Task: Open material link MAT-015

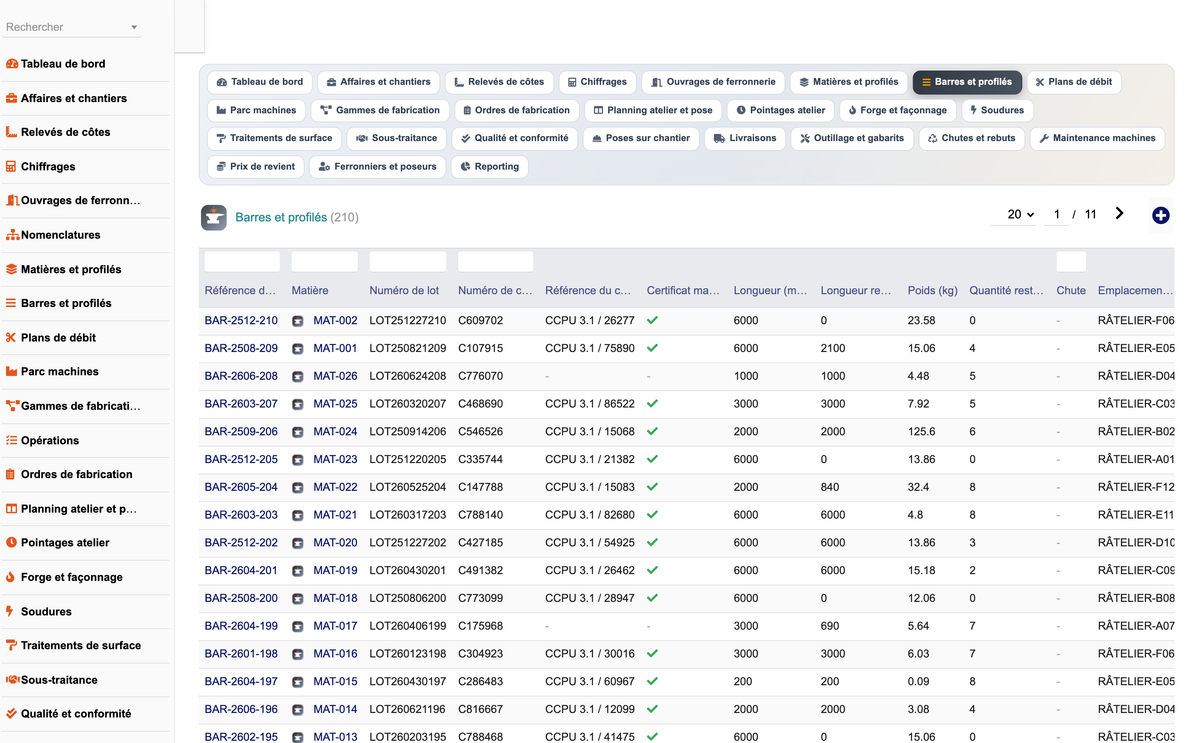Action: point(335,682)
